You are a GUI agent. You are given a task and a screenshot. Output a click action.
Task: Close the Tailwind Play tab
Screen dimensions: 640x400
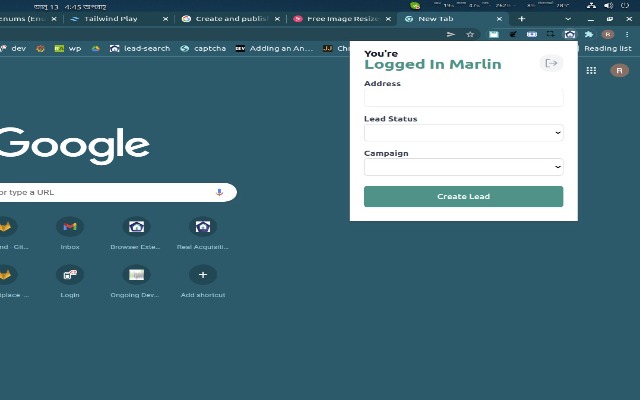(165, 19)
